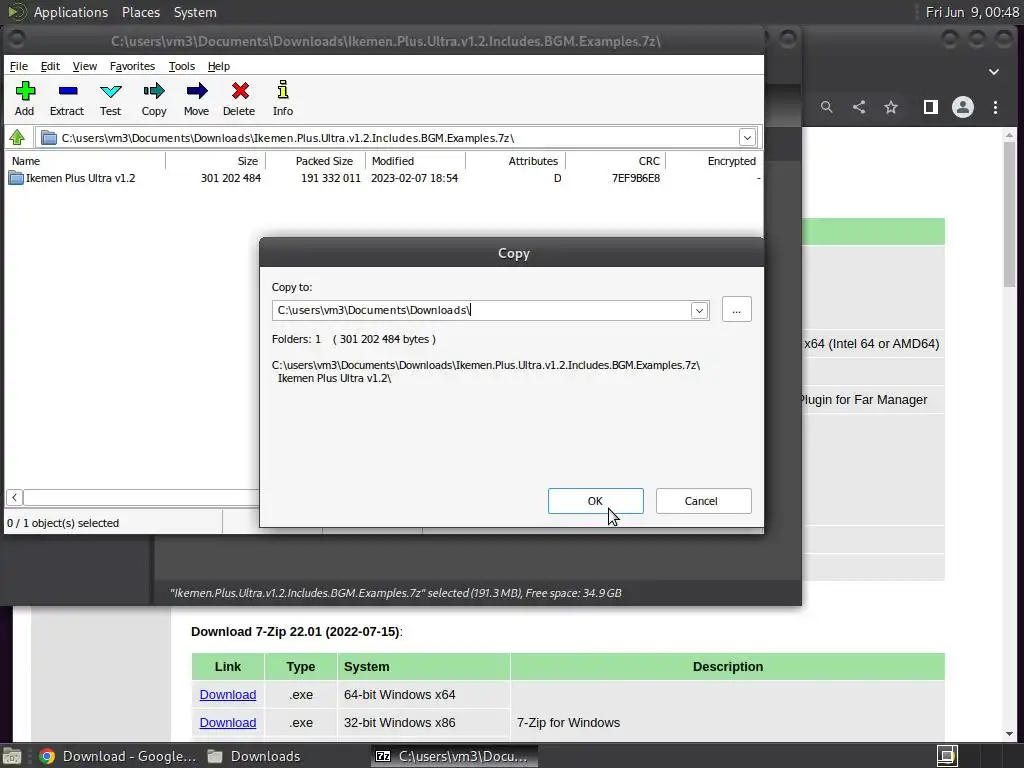Sort by Attributes column header

click(515, 161)
